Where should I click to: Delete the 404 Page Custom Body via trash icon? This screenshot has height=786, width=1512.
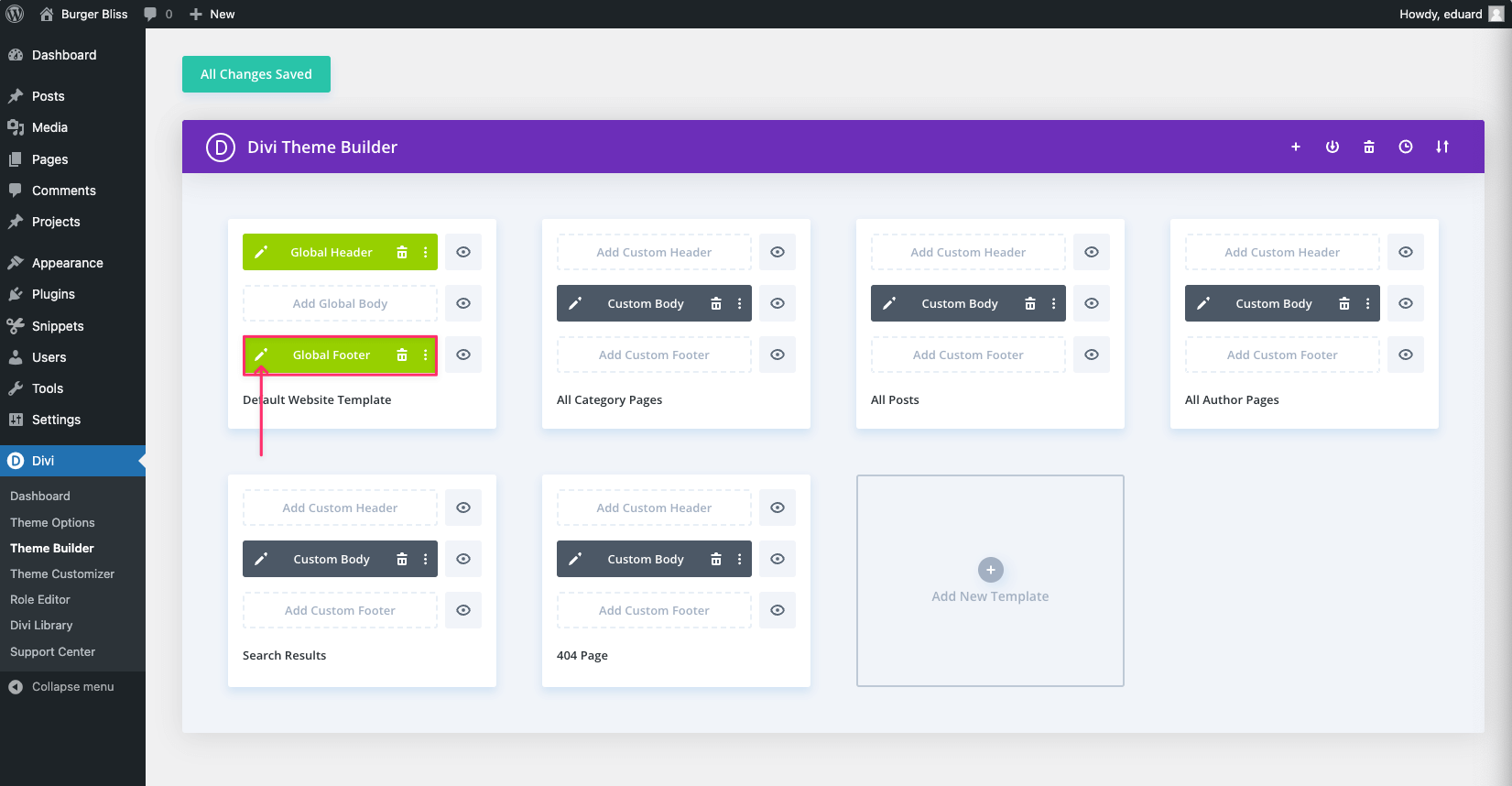[716, 559]
